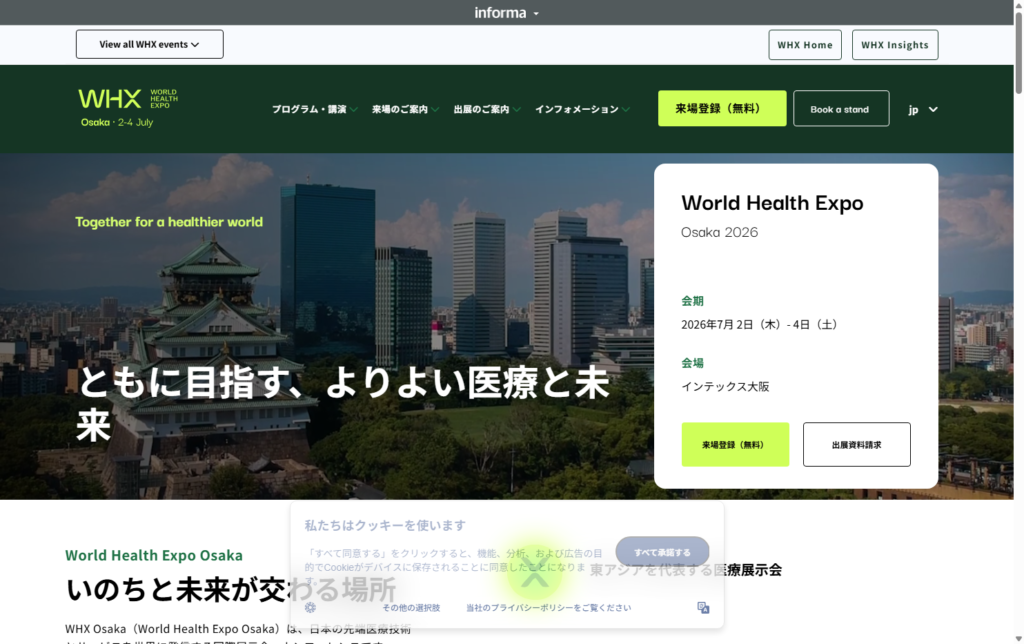Collapse the cookie banner using the chevron icon

(535, 575)
